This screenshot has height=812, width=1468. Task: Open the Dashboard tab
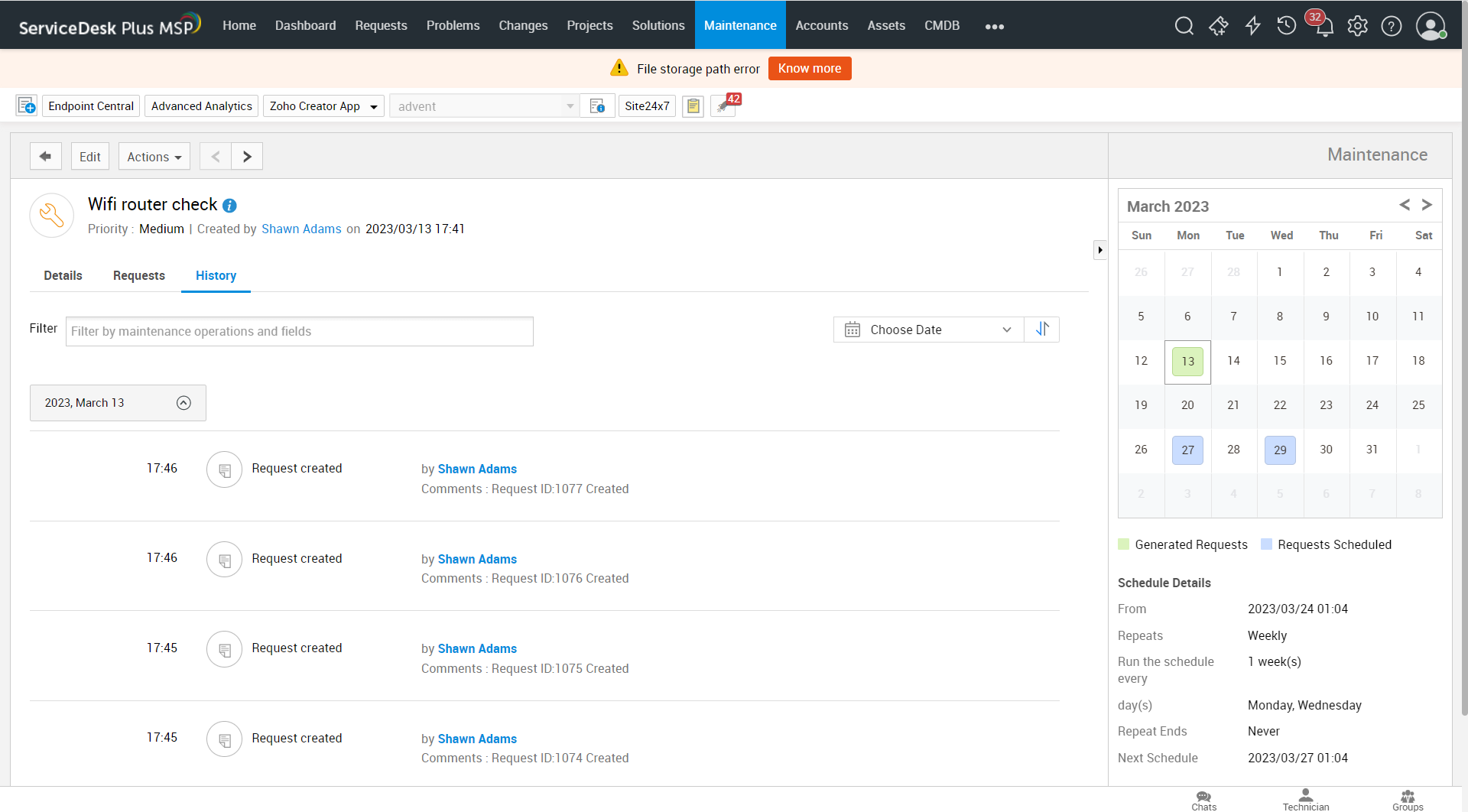[306, 25]
